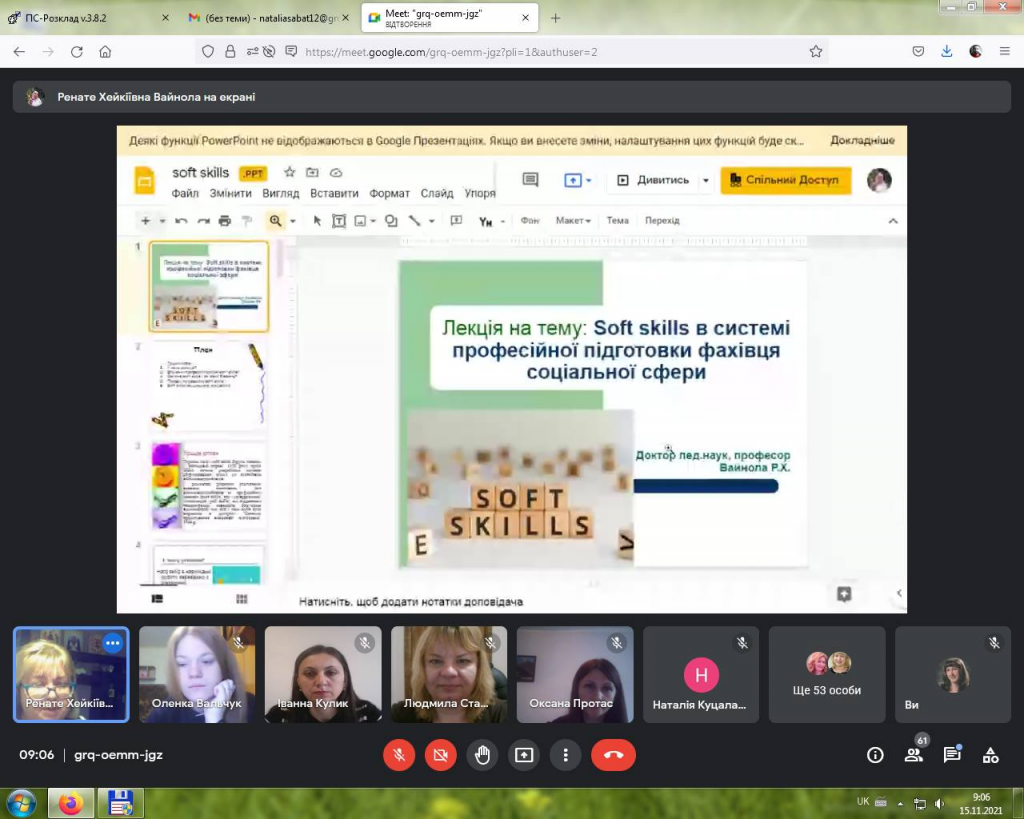Open the meeting details info icon

tap(875, 755)
